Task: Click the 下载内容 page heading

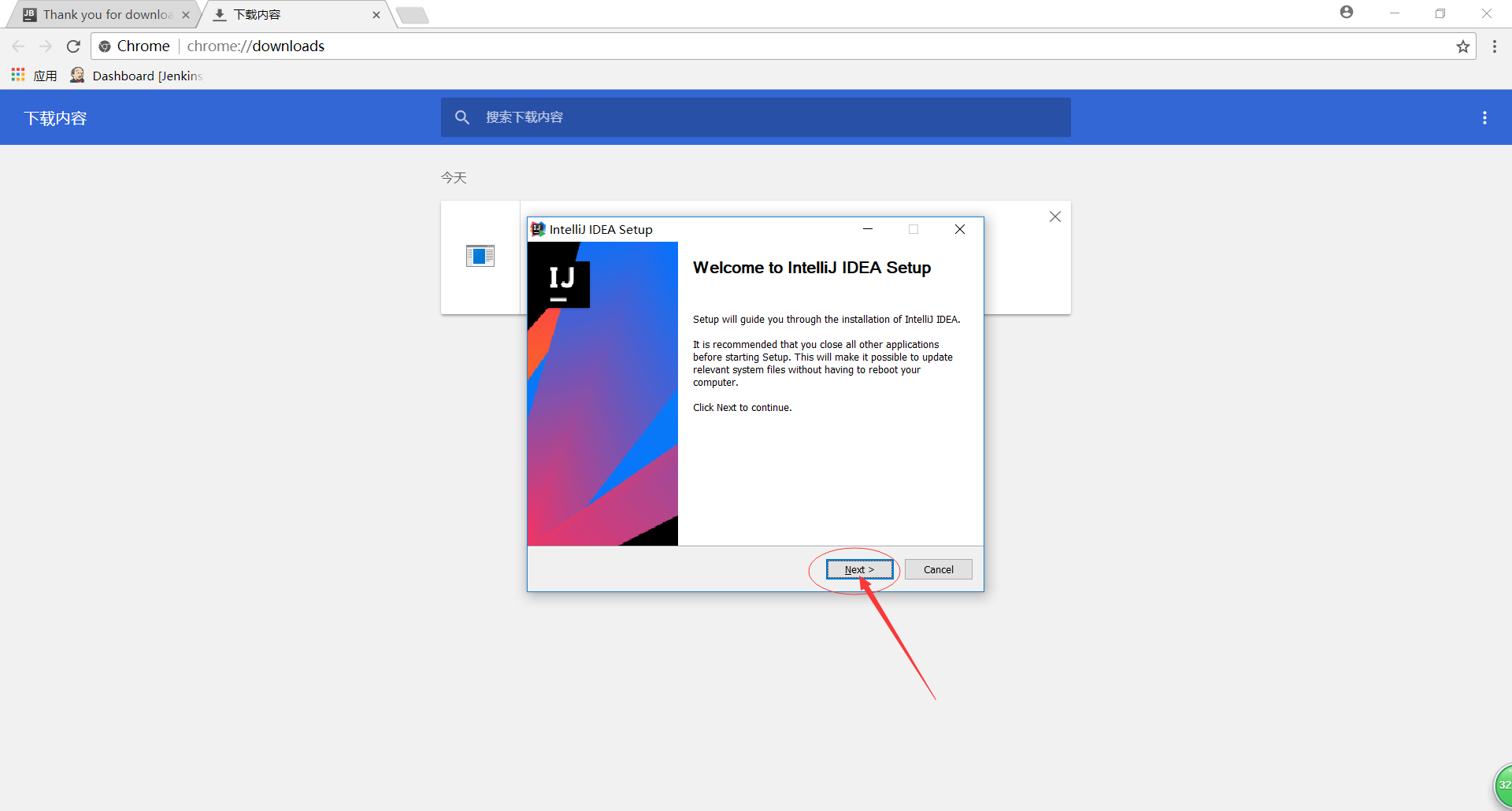Action: 55,118
